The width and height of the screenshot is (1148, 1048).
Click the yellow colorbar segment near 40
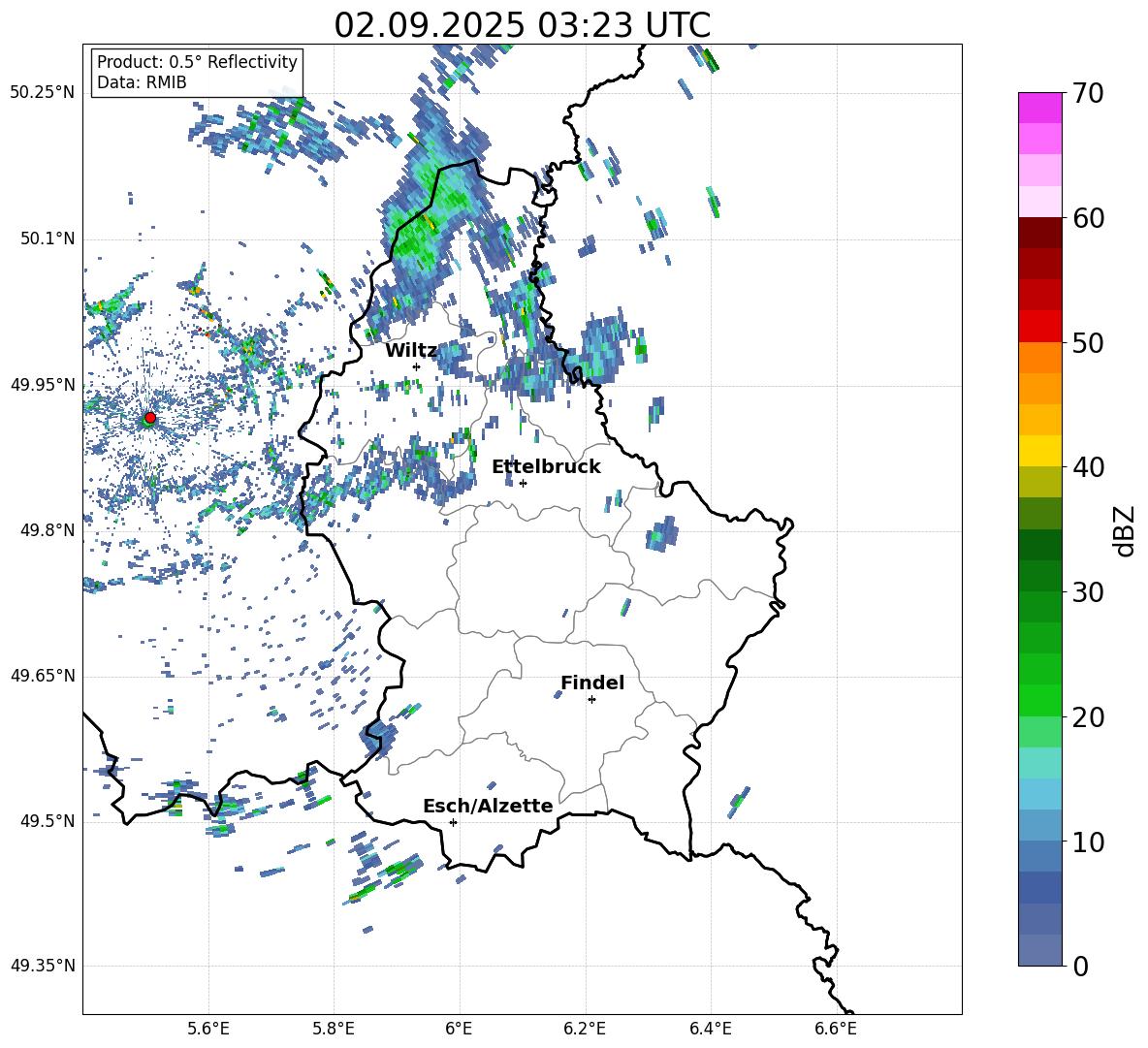tap(1040, 452)
